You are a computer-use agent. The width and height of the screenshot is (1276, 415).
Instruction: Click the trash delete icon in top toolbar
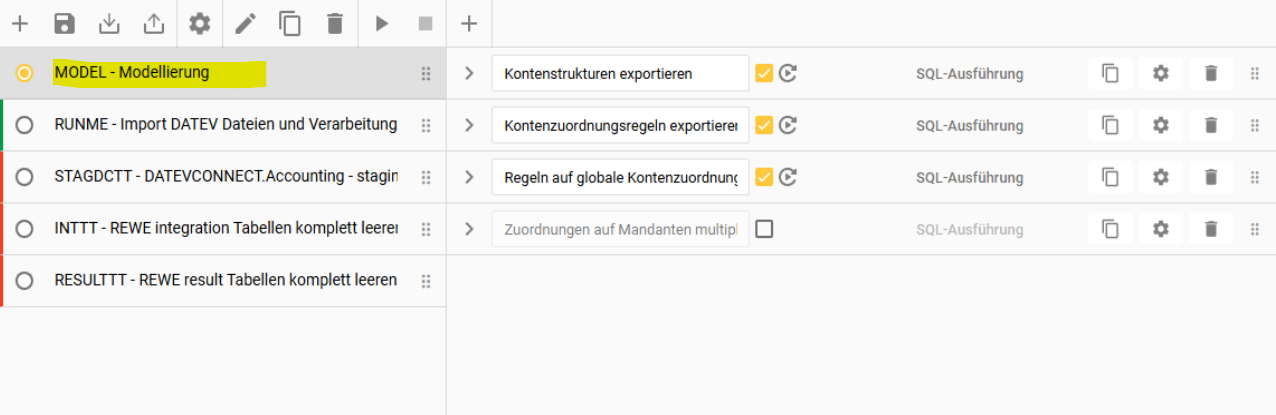[335, 24]
